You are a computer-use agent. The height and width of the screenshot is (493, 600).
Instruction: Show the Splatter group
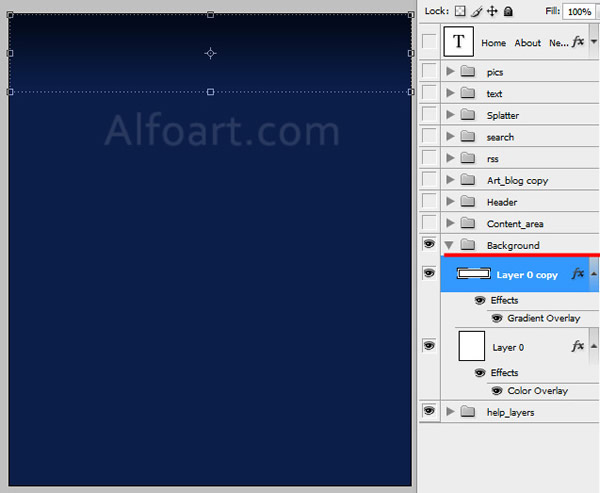pos(429,114)
